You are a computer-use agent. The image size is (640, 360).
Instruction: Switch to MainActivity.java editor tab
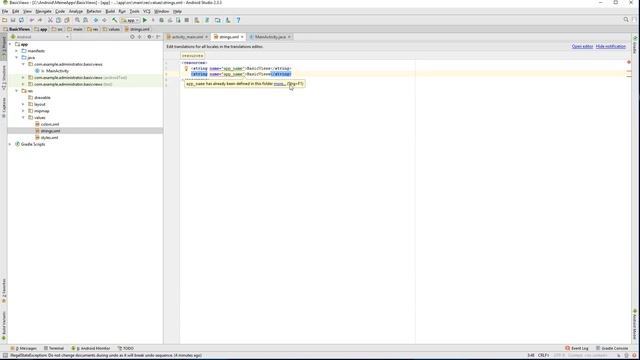click(x=270, y=37)
